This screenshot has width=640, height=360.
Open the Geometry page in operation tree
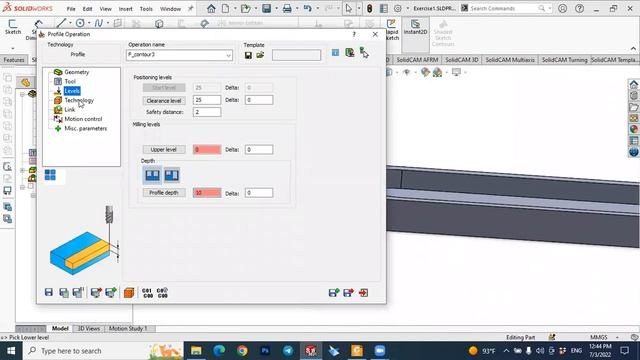(76, 72)
